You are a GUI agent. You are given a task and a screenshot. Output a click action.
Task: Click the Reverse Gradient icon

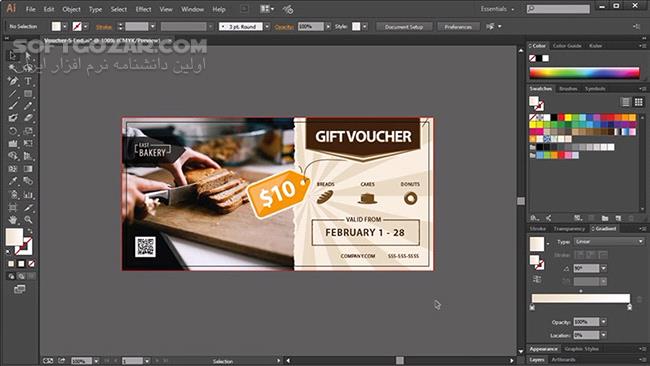point(537,279)
